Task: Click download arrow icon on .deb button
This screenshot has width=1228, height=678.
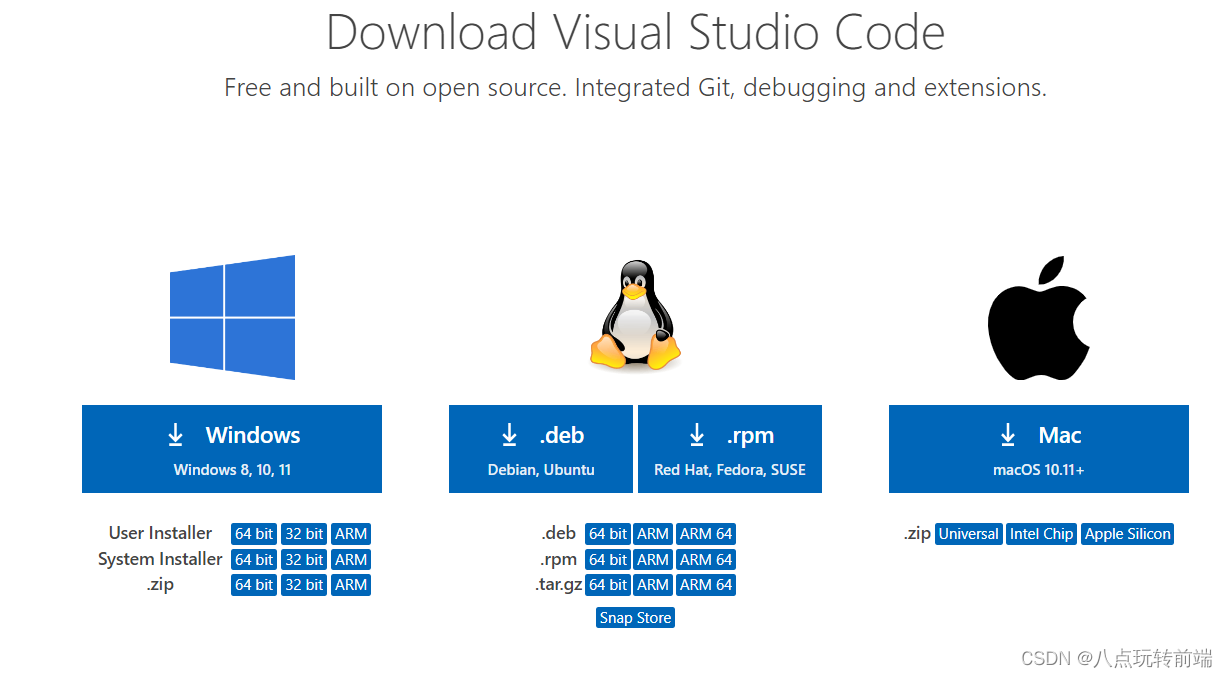Action: point(509,435)
